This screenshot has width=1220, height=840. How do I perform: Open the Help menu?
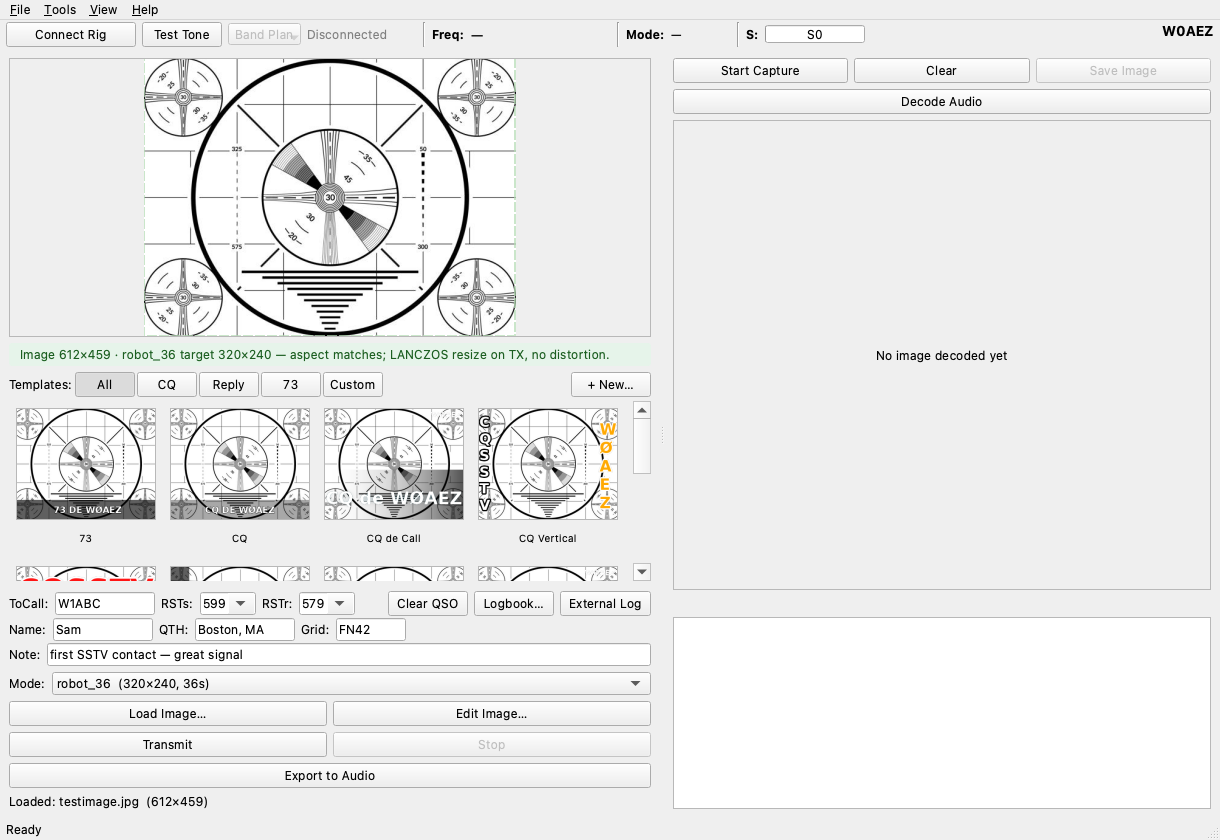[145, 9]
